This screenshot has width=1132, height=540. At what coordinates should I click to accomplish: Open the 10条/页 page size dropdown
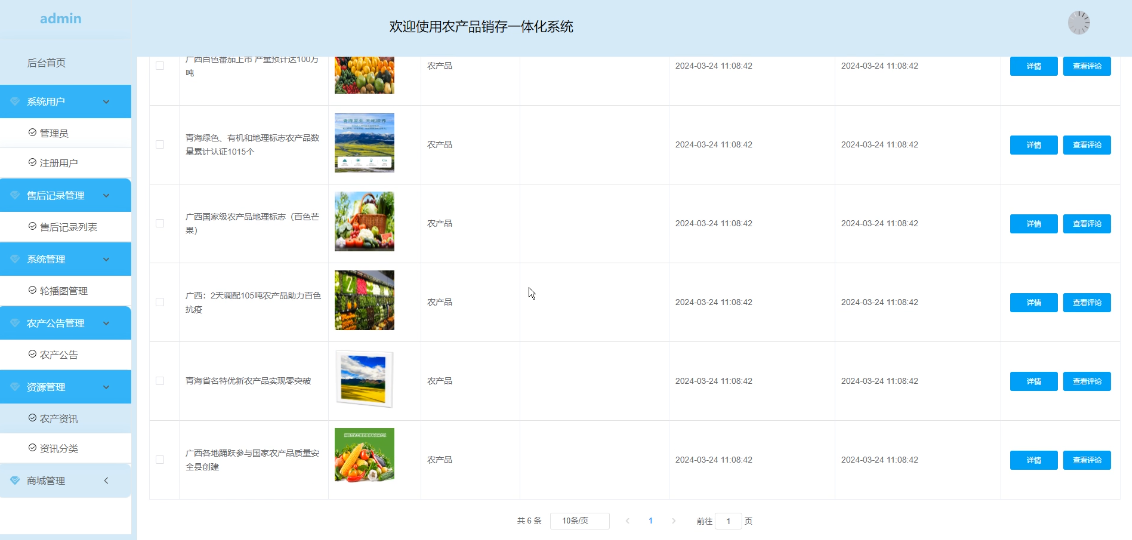coord(580,521)
